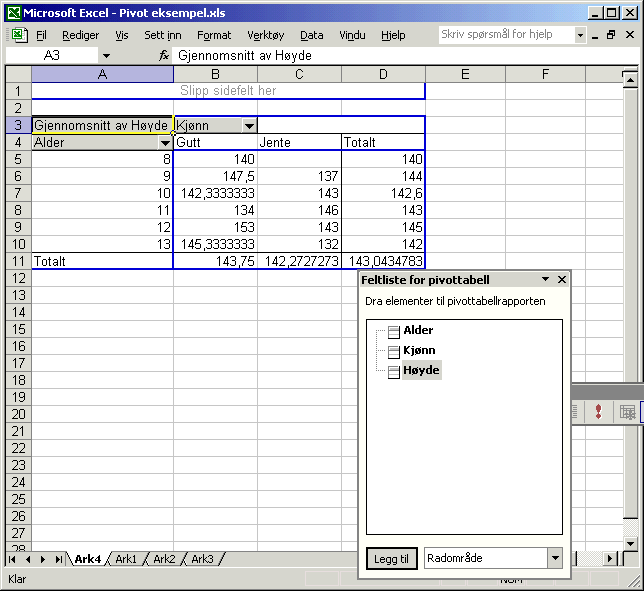This screenshot has height=591, width=644.
Task: Click the pivot table toolbar grid icon
Action: (x=627, y=411)
